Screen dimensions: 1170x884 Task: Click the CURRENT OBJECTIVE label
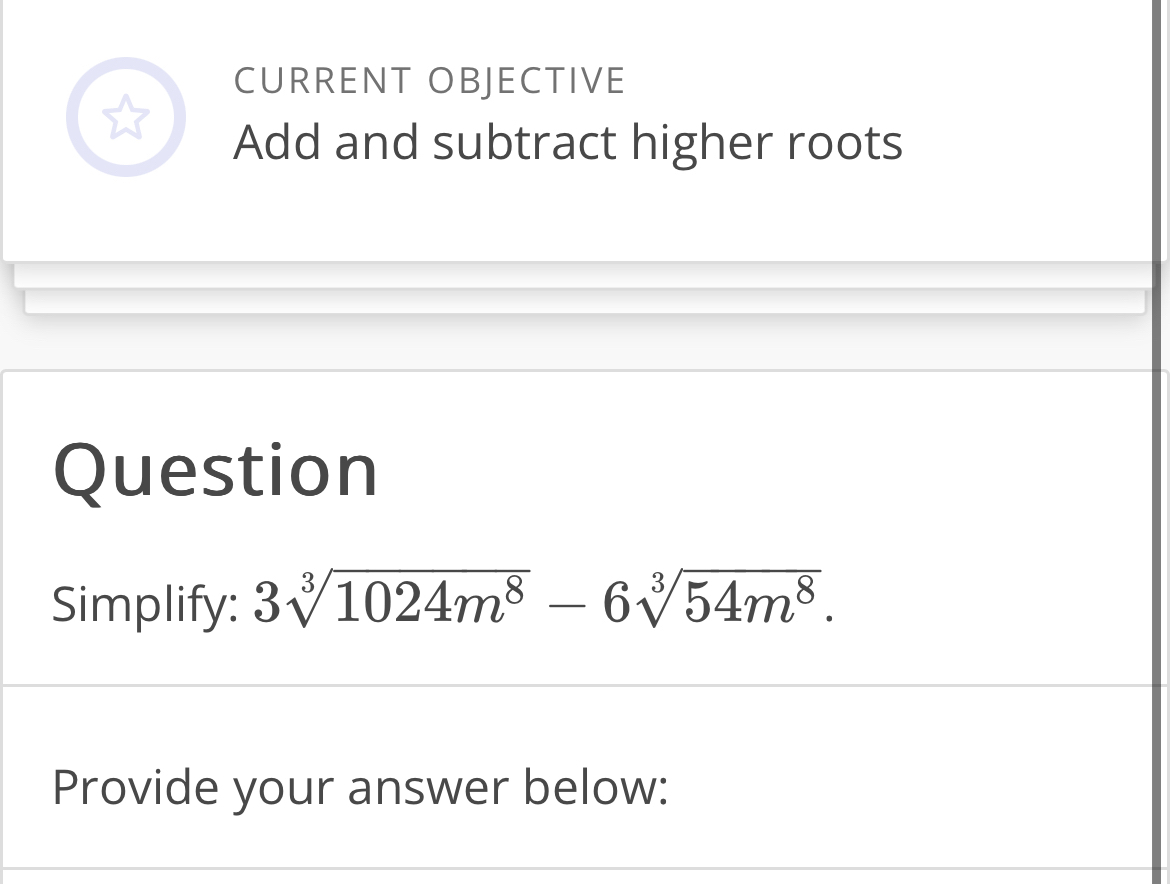pos(429,80)
